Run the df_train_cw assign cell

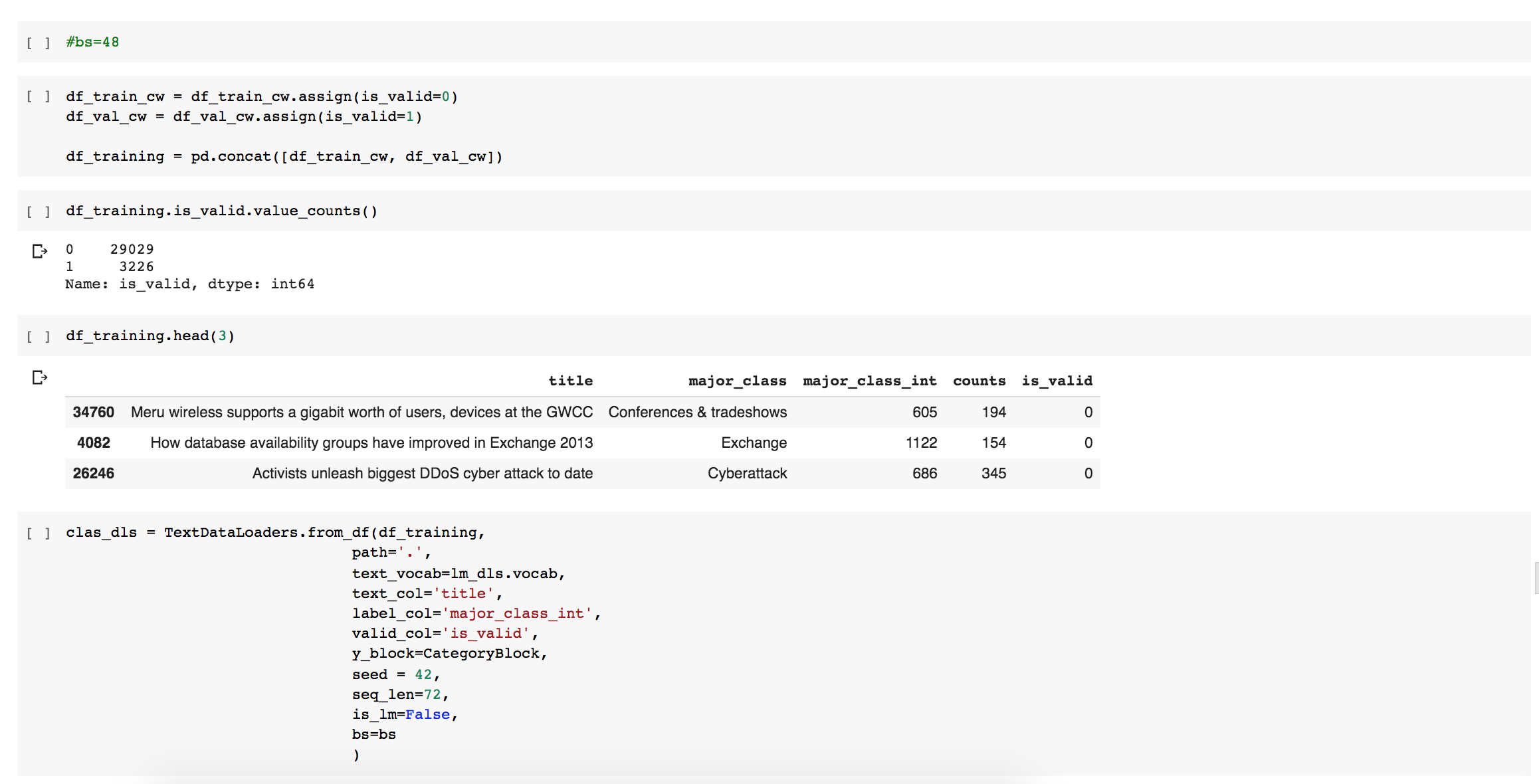pyautogui.click(x=39, y=97)
